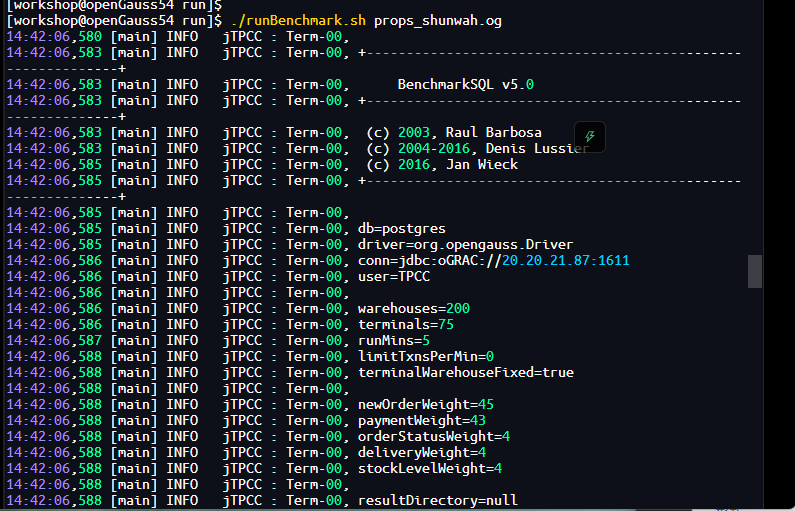This screenshot has height=511, width=795.
Task: Click the db=postgres setting
Action: pyautogui.click(x=402, y=229)
